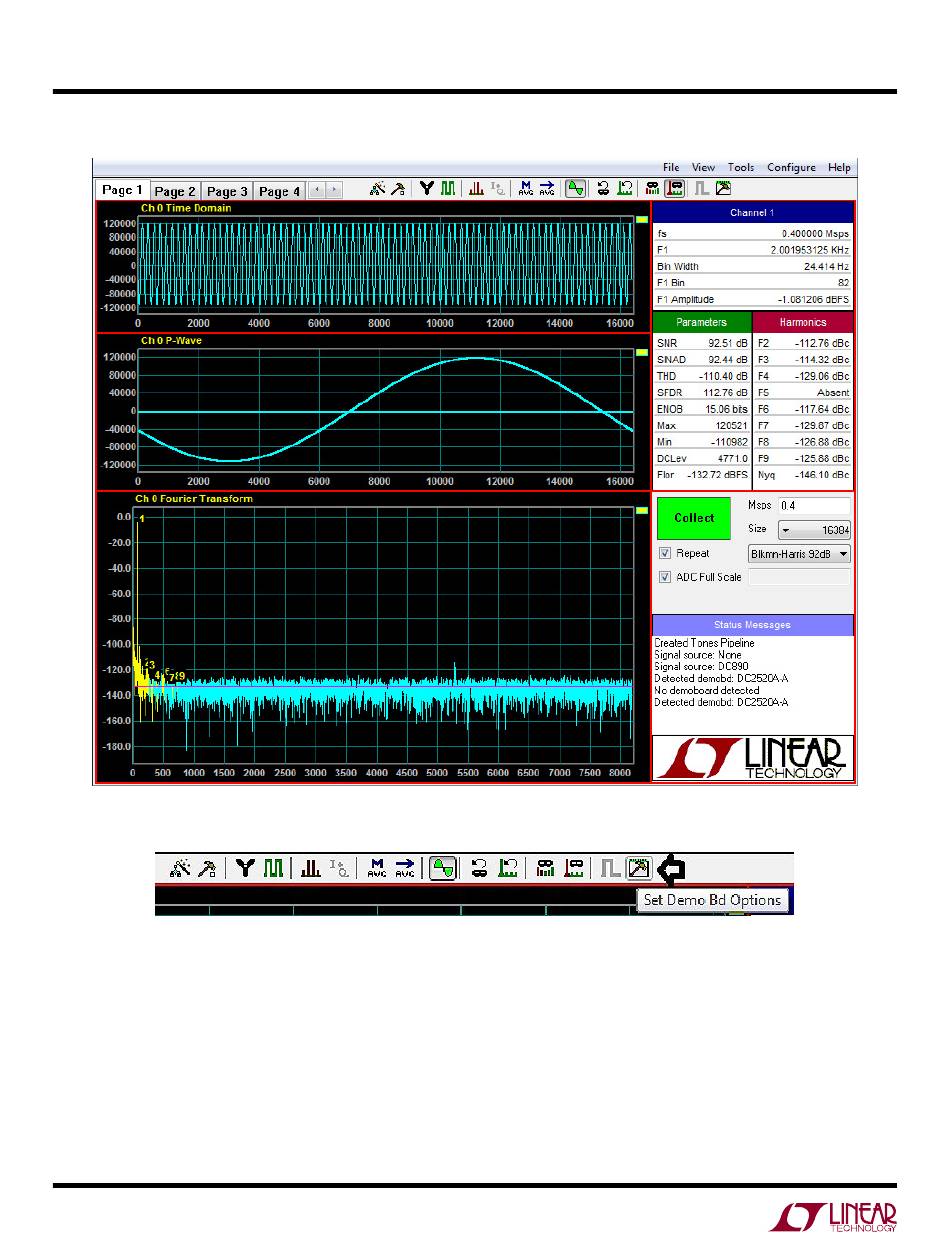Viewport: 950px width, 1241px height.
Task: Click the 'M AVG' icon in main window toolbar
Action: coord(526,188)
